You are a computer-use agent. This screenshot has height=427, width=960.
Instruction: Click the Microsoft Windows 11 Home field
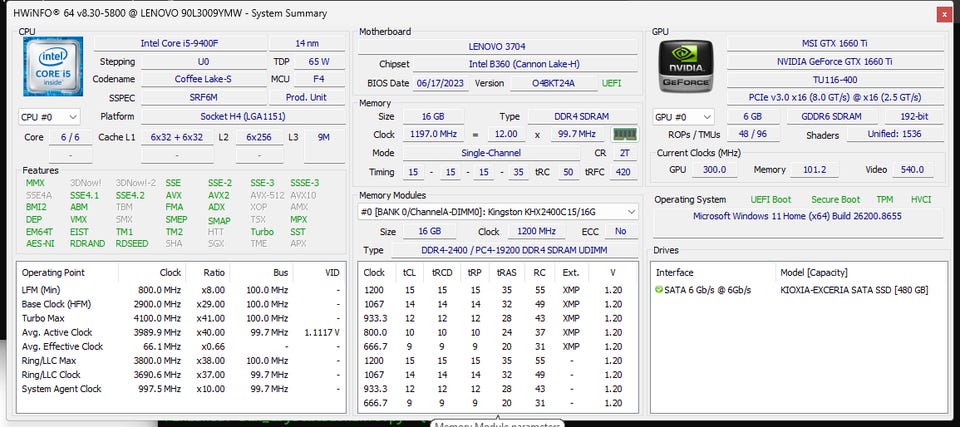click(797, 216)
